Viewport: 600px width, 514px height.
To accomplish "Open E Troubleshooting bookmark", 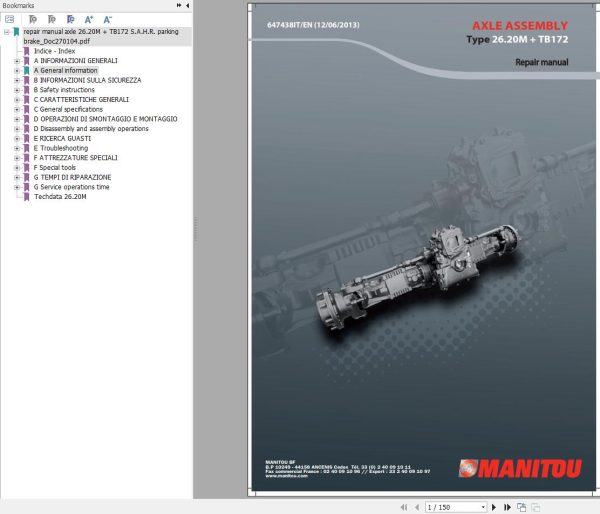I will click(61, 148).
